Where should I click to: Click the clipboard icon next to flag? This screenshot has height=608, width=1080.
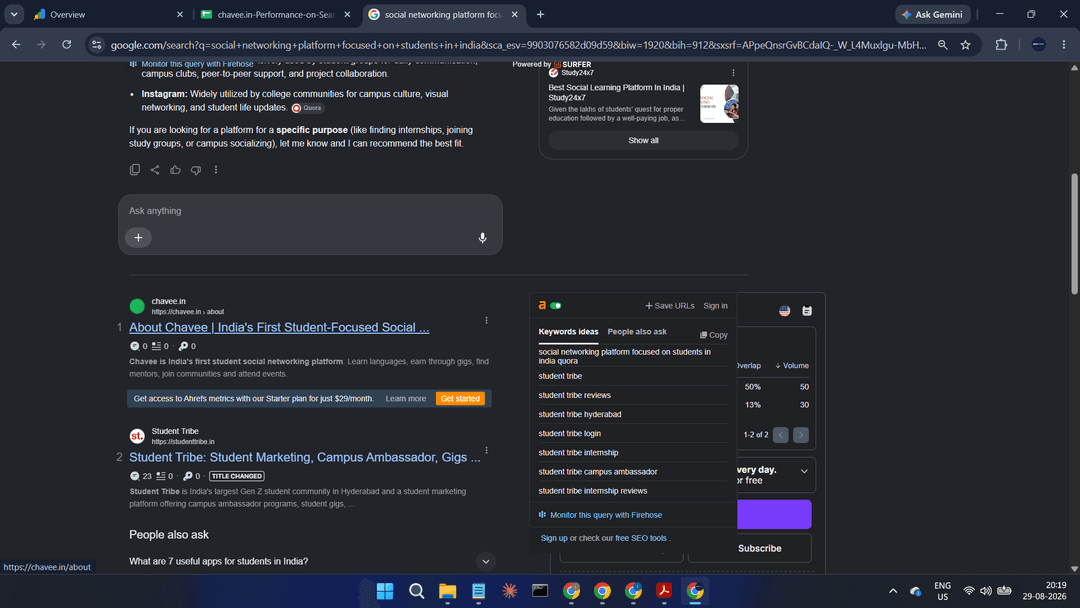(807, 311)
